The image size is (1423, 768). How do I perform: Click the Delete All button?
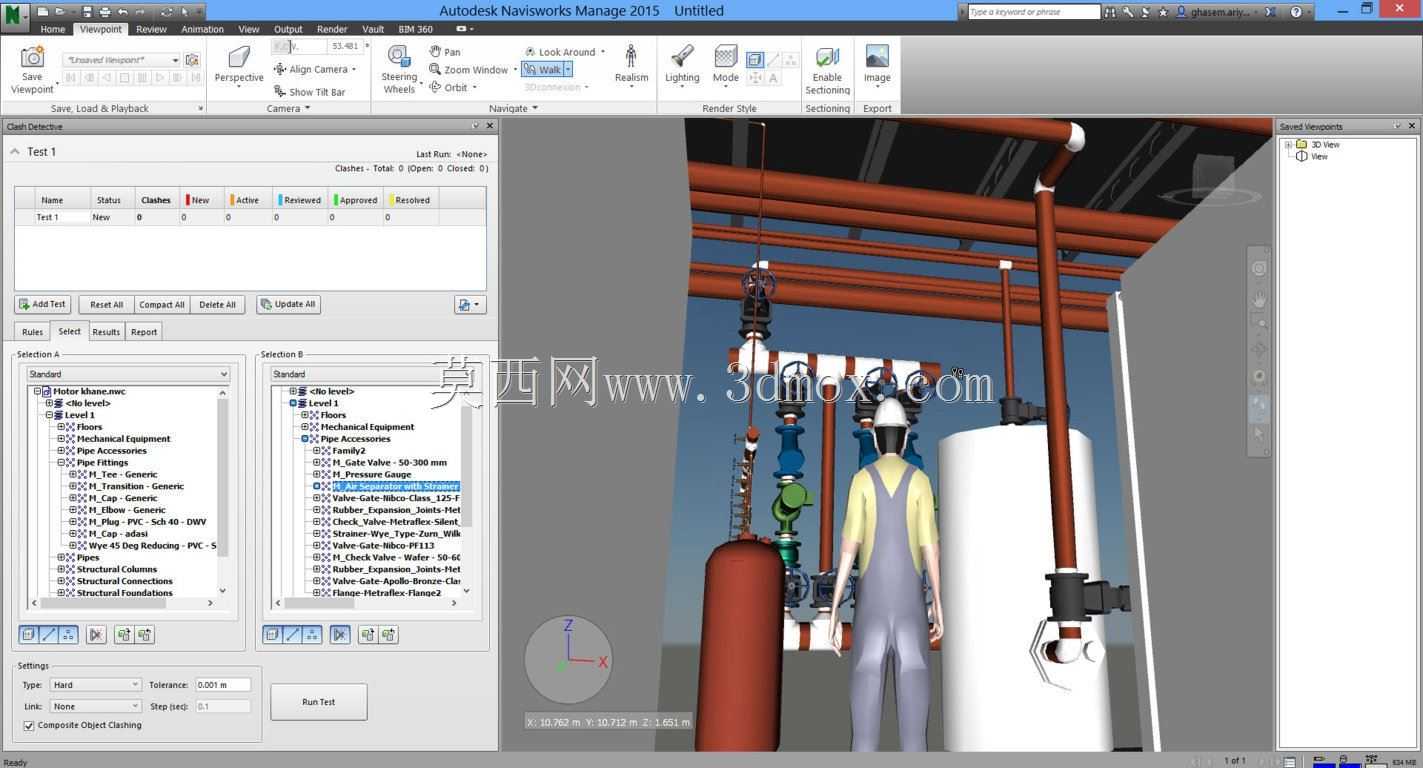pos(217,304)
